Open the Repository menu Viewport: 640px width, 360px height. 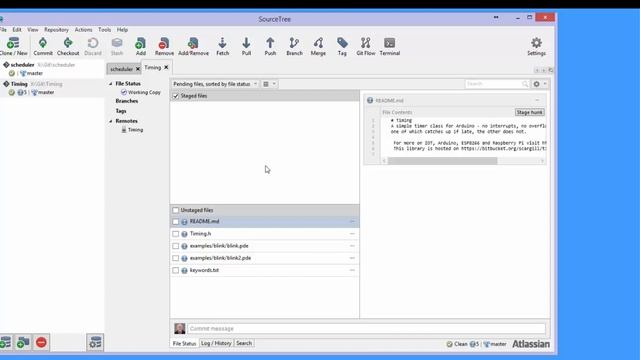56,30
